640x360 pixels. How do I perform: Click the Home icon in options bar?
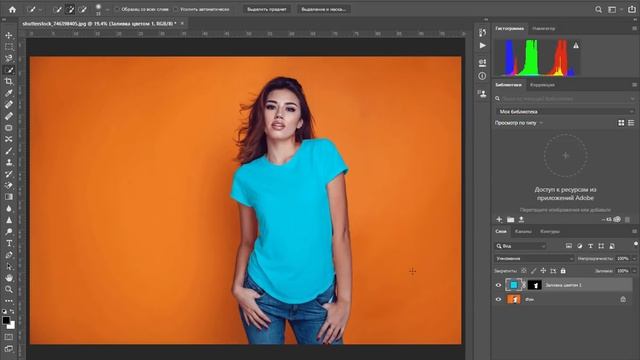(x=13, y=9)
